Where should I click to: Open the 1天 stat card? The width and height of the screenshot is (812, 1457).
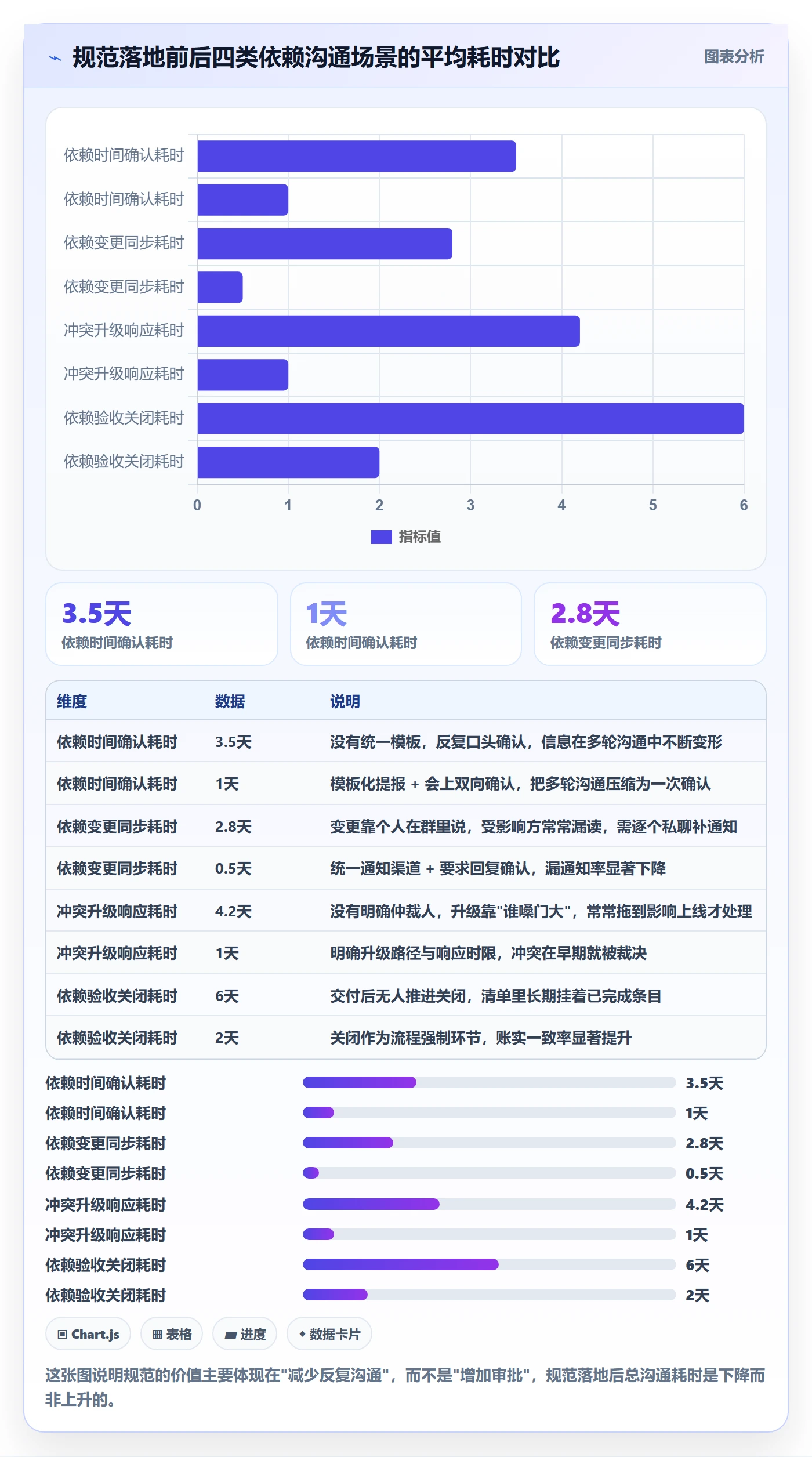(x=406, y=624)
